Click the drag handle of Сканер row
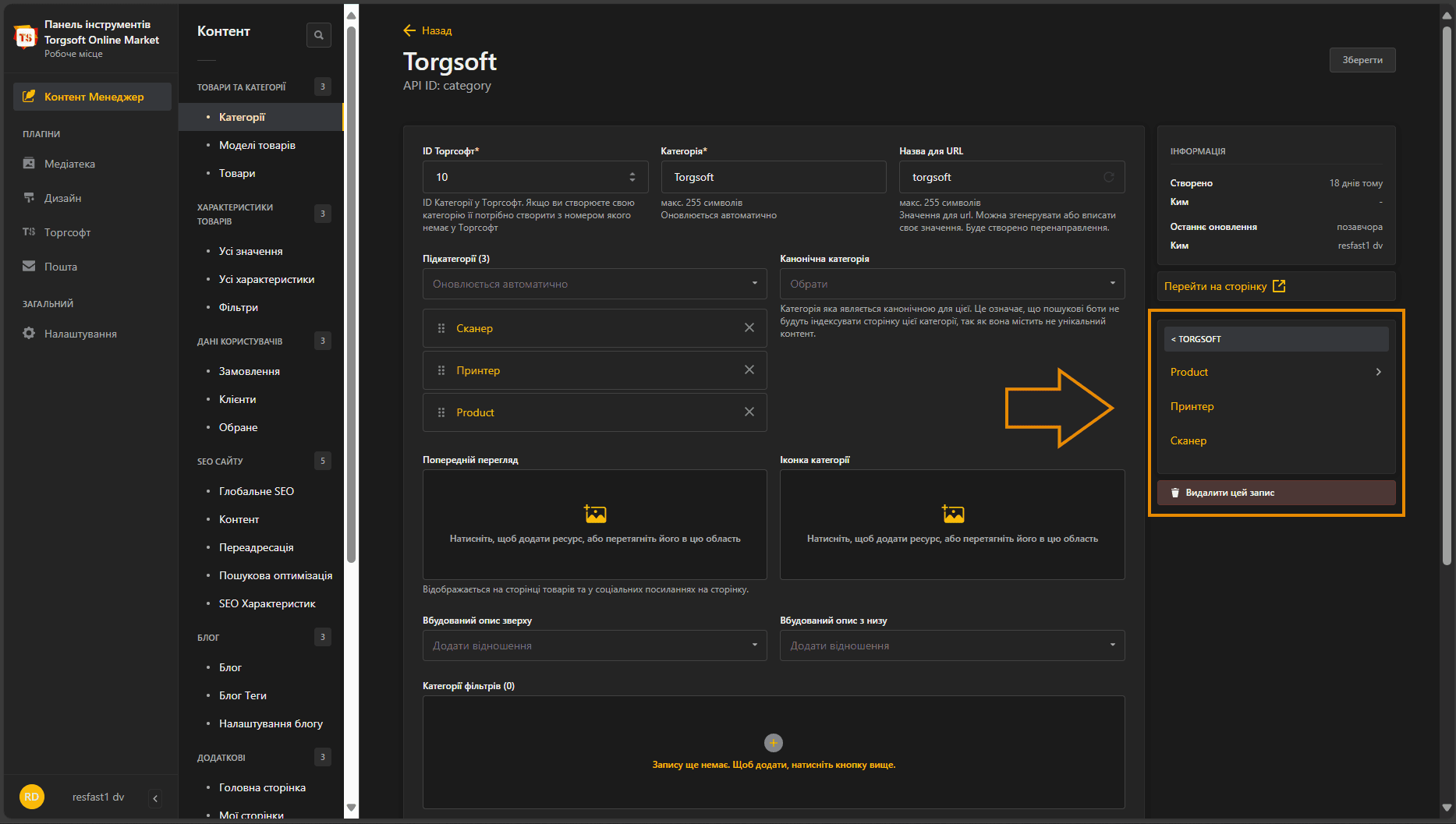This screenshot has height=824, width=1456. pos(441,328)
